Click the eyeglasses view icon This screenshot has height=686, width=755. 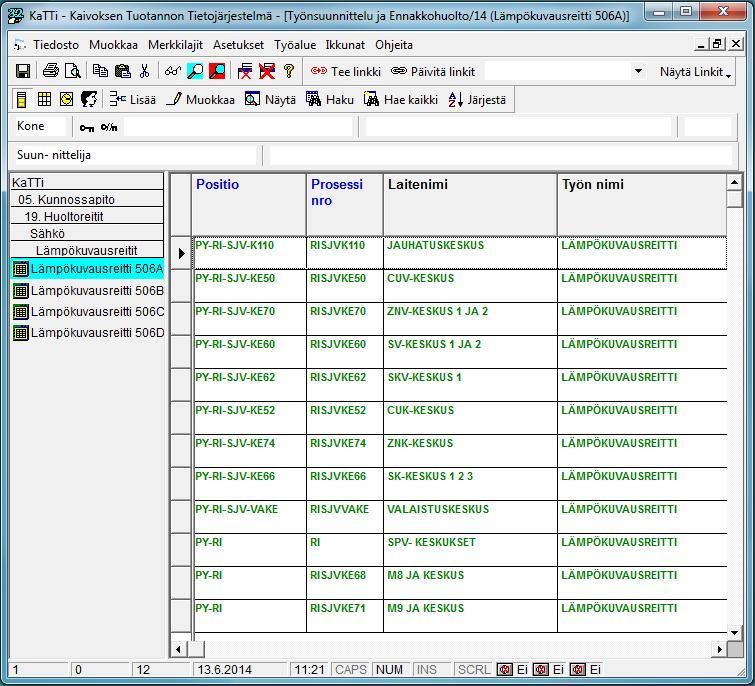pos(172,71)
